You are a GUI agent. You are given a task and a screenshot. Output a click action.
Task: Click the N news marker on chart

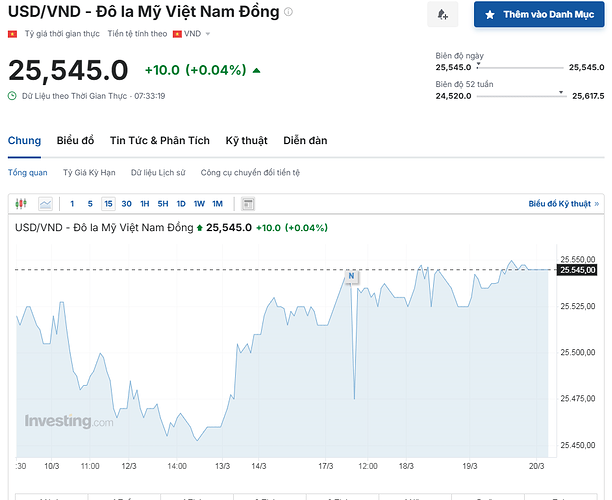tap(351, 274)
